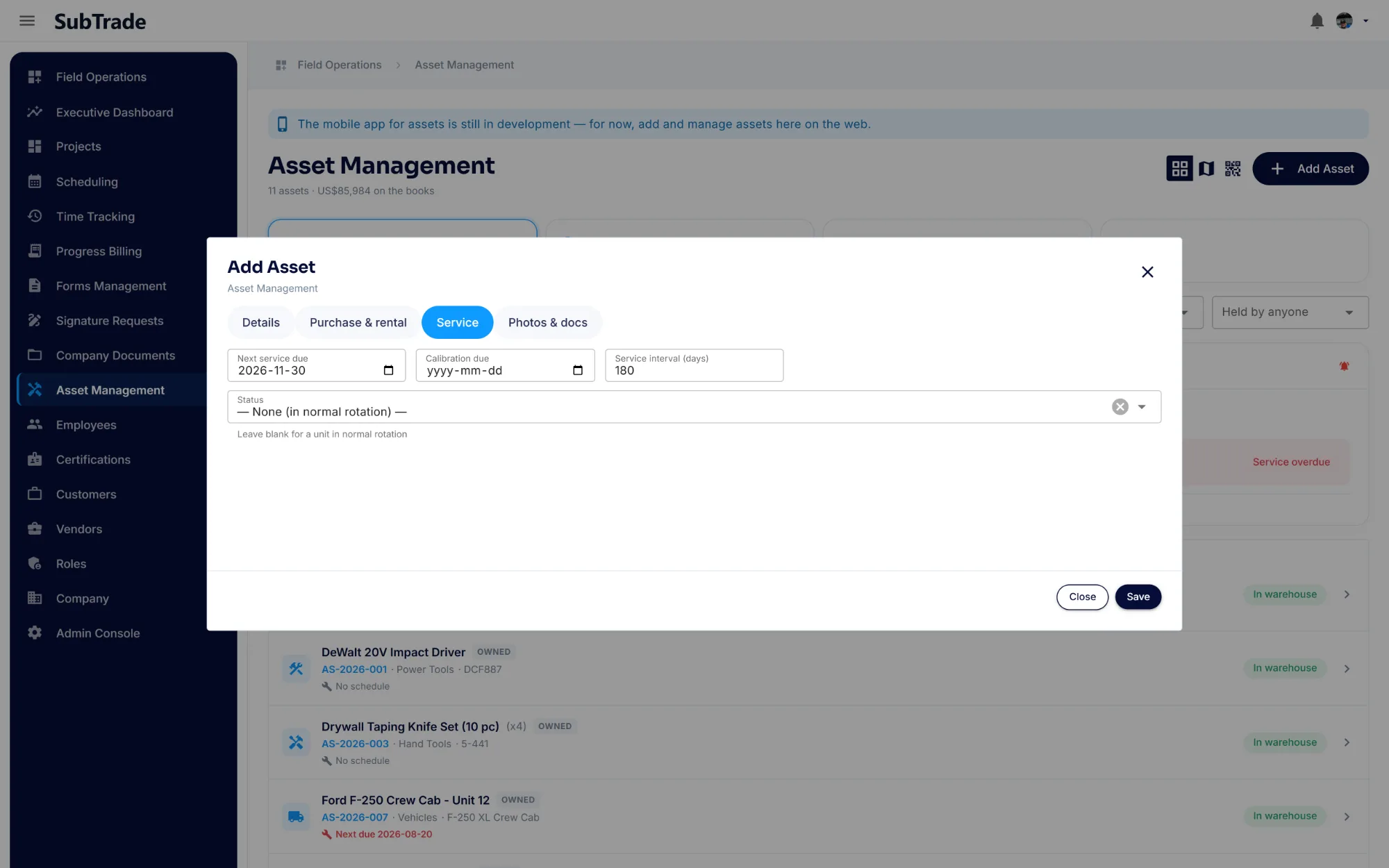Expand the Status dropdown
This screenshot has height=868, width=1389.
pos(1142,407)
